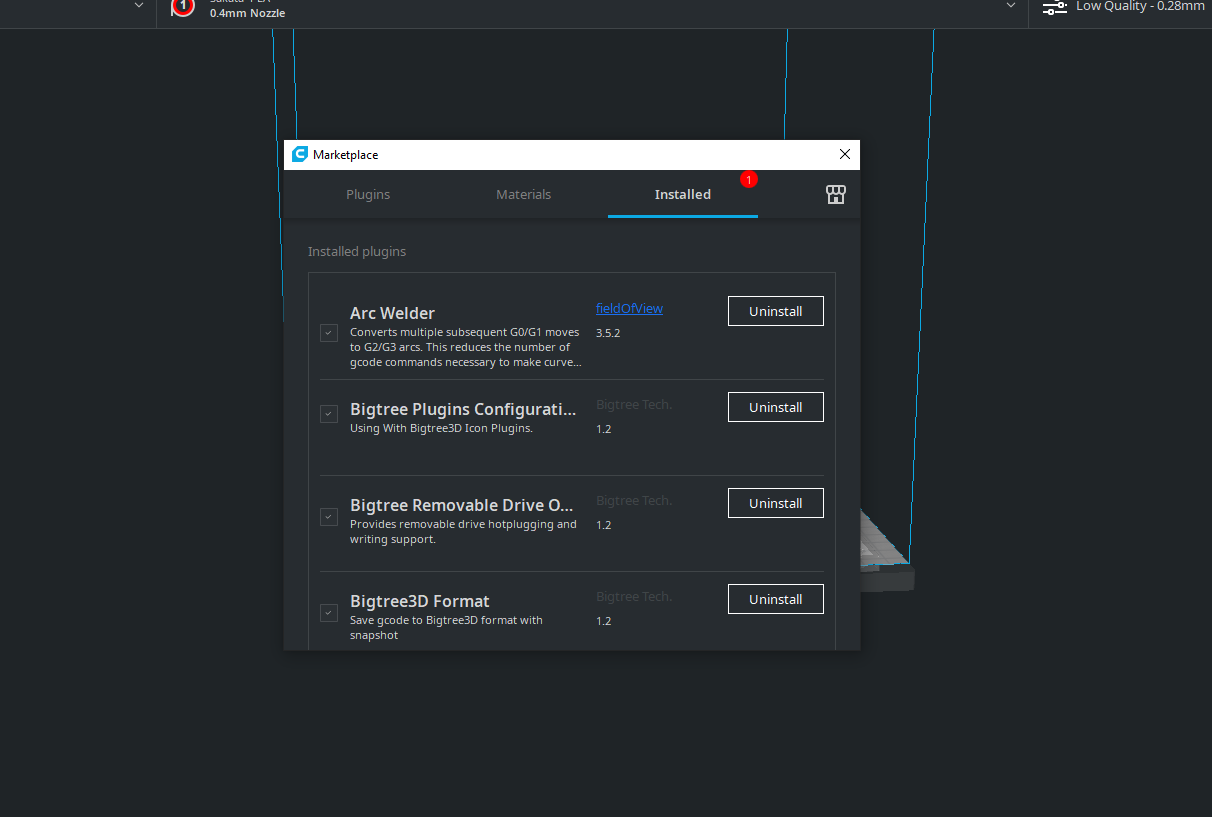Click the print settings sliders icon
The image size is (1212, 817).
1054,7
